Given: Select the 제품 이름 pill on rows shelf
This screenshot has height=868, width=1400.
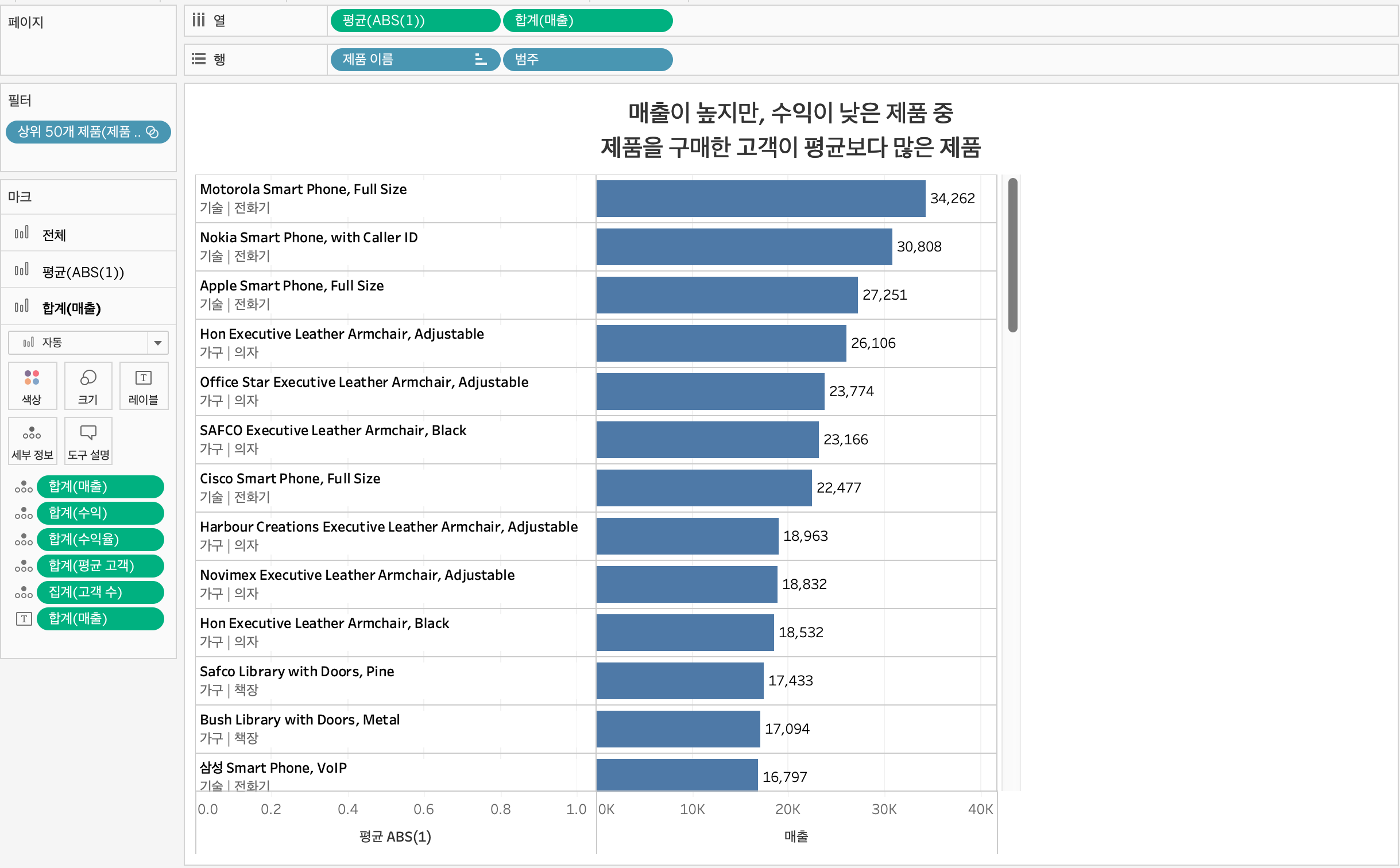Looking at the screenshot, I should coord(415,60).
